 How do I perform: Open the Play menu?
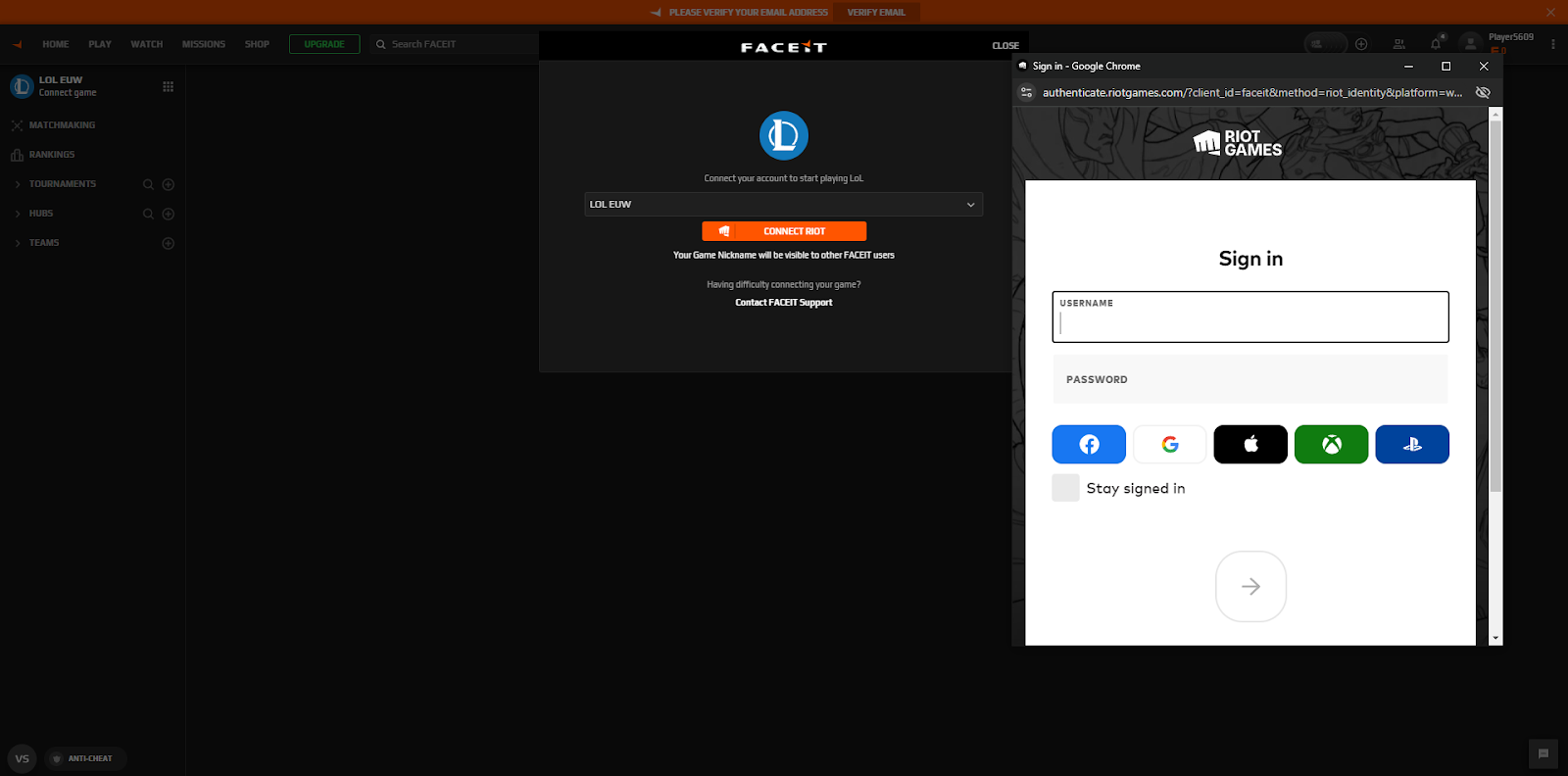(x=100, y=44)
